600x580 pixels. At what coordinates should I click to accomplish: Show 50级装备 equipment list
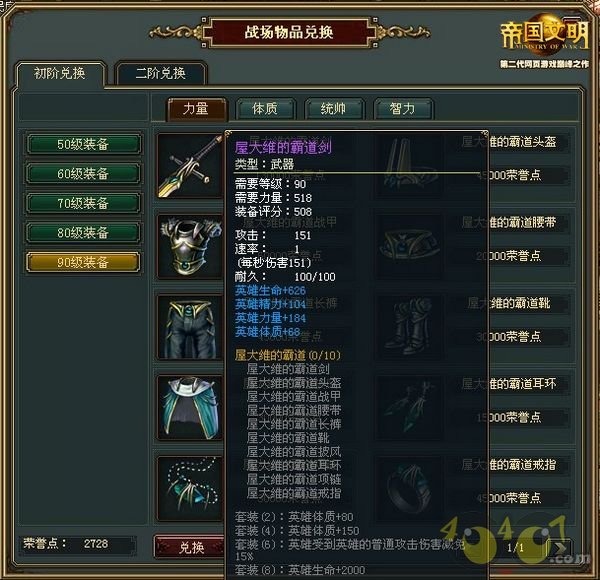(x=83, y=144)
